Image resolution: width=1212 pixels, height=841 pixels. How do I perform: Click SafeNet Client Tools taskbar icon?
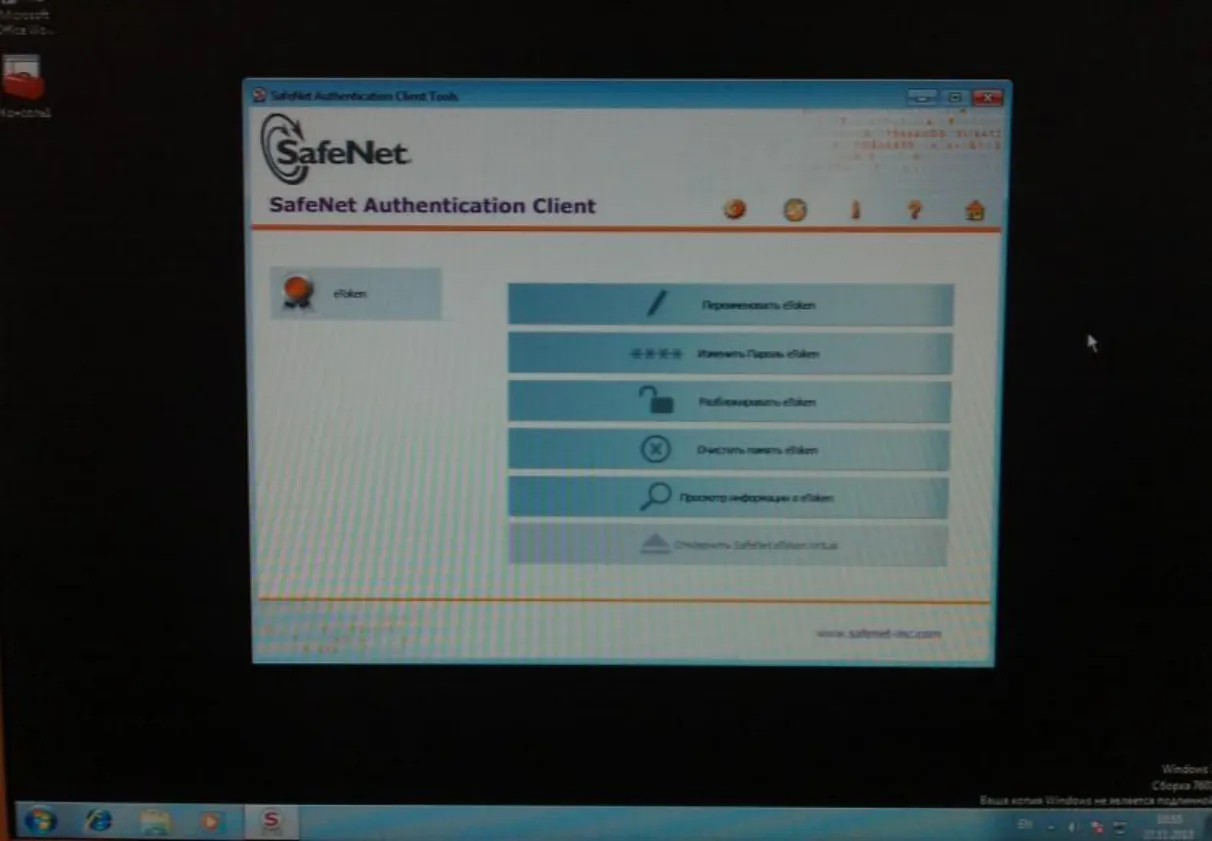pos(270,822)
